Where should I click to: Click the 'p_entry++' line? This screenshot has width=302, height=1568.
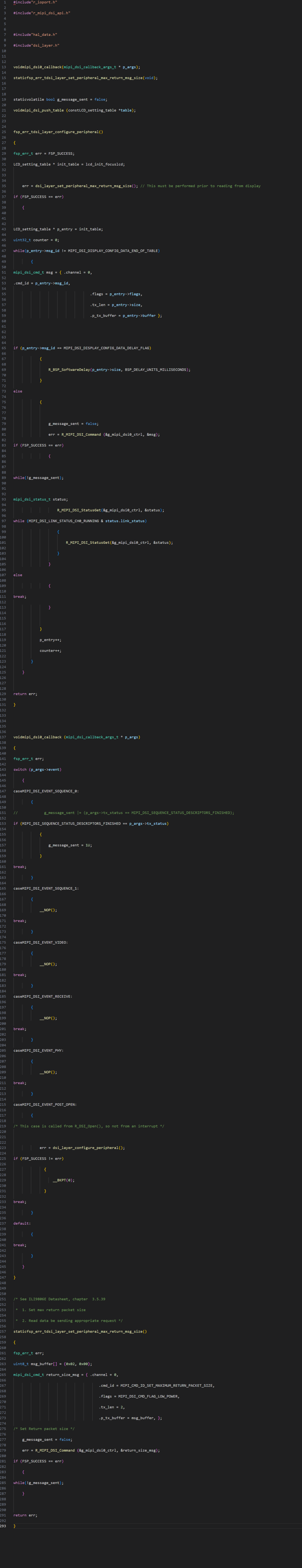[x=50, y=640]
